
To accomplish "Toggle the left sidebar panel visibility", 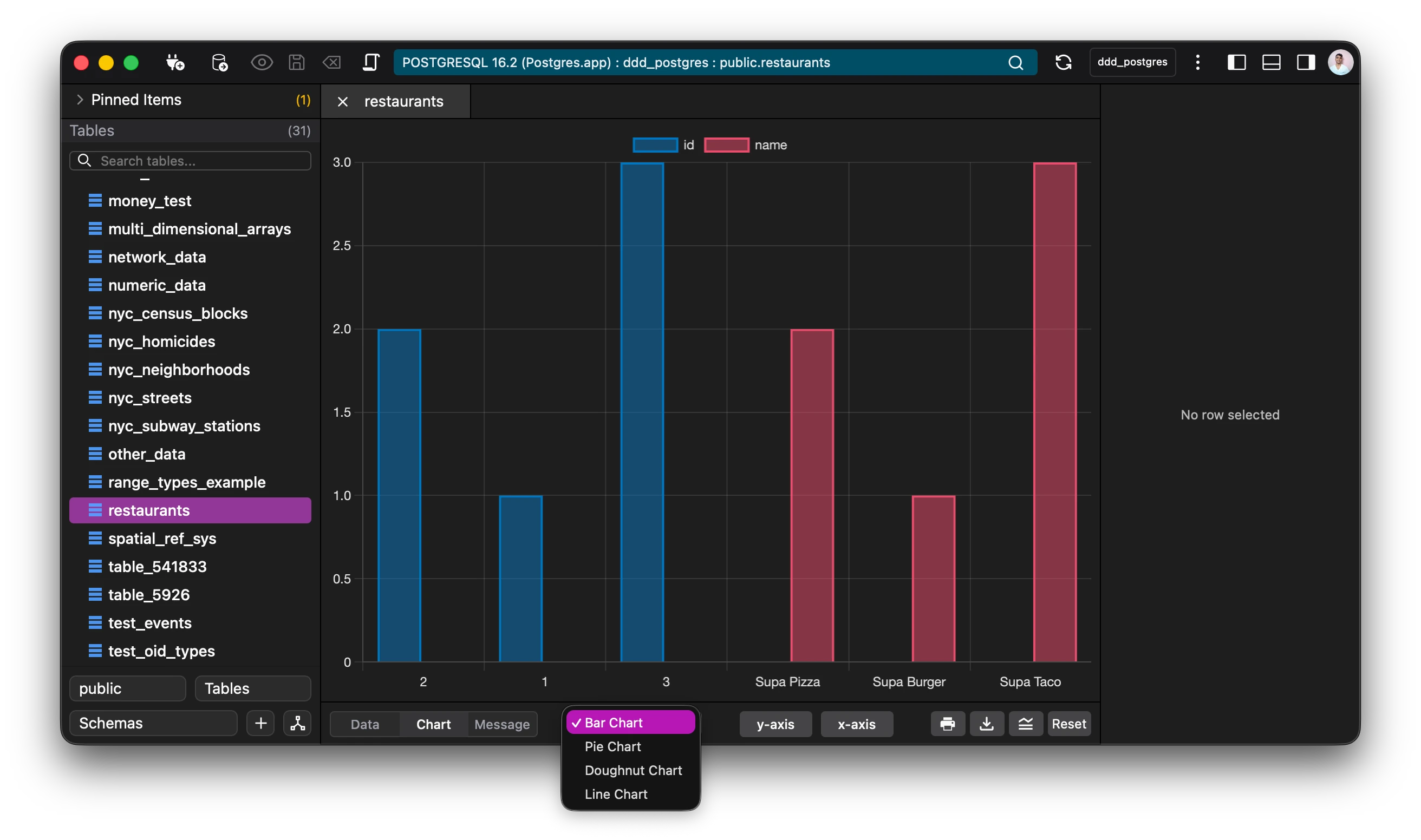I will pyautogui.click(x=1237, y=62).
